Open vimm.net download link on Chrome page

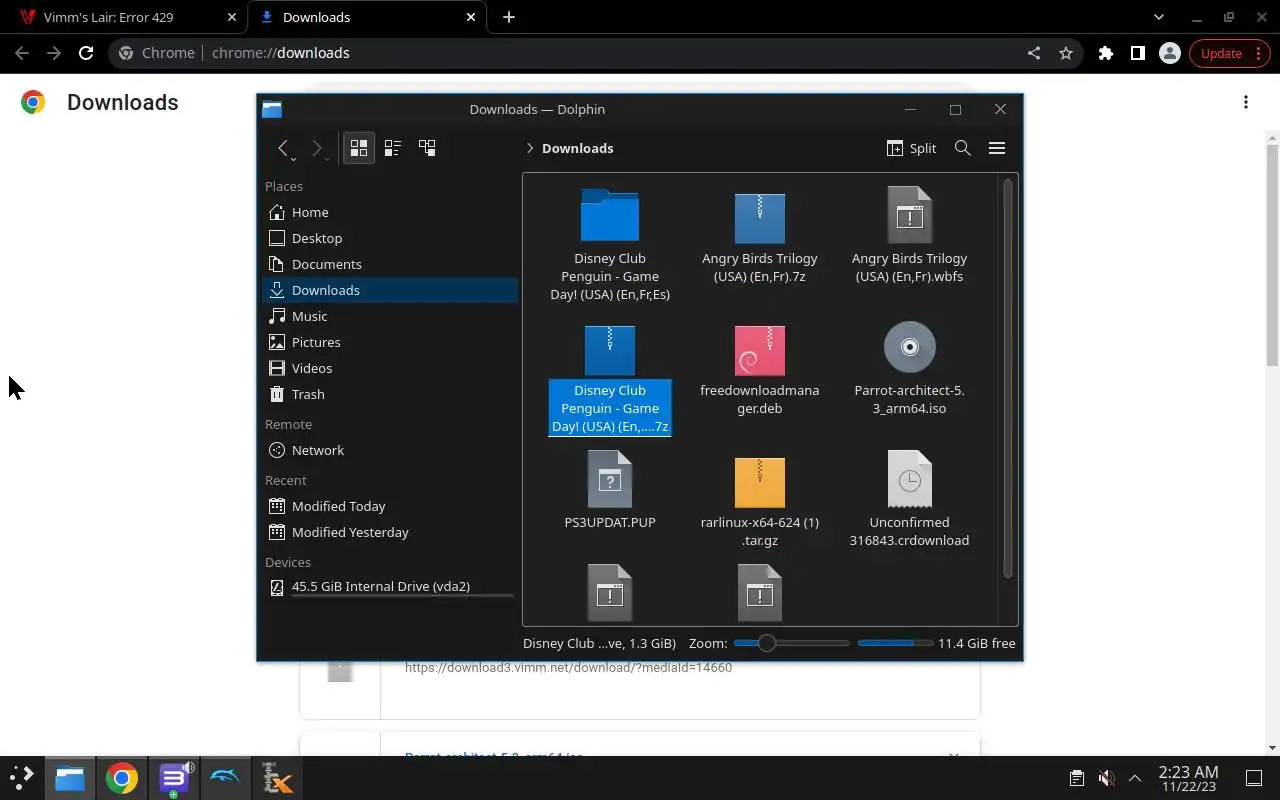(568, 668)
